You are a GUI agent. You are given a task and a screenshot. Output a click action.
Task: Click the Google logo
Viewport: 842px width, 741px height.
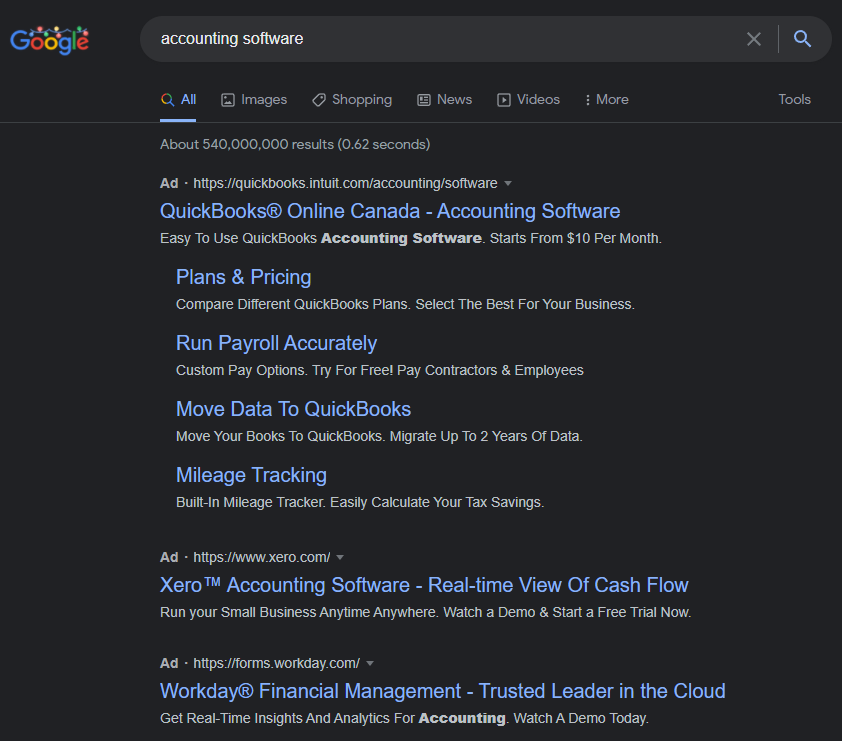pyautogui.click(x=49, y=40)
